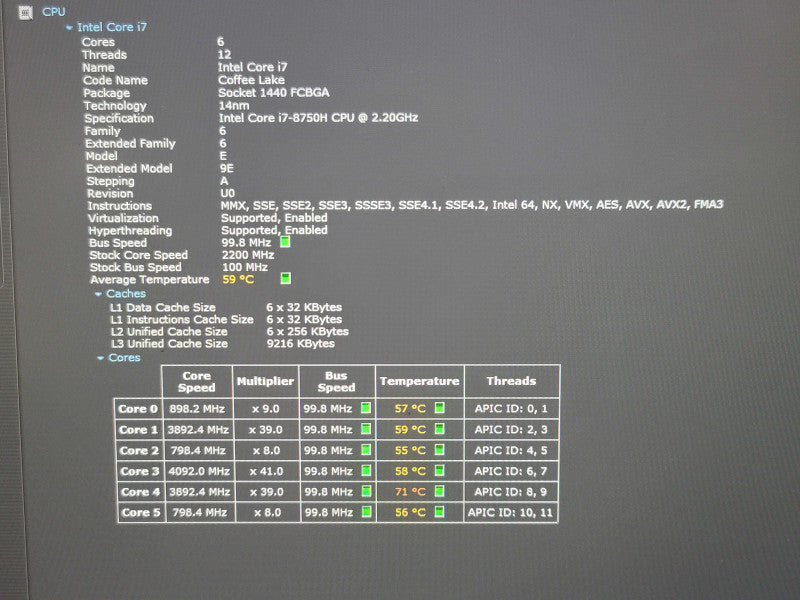This screenshot has width=800, height=600.
Task: Click the CPU chip icon at top
Action: 25,12
